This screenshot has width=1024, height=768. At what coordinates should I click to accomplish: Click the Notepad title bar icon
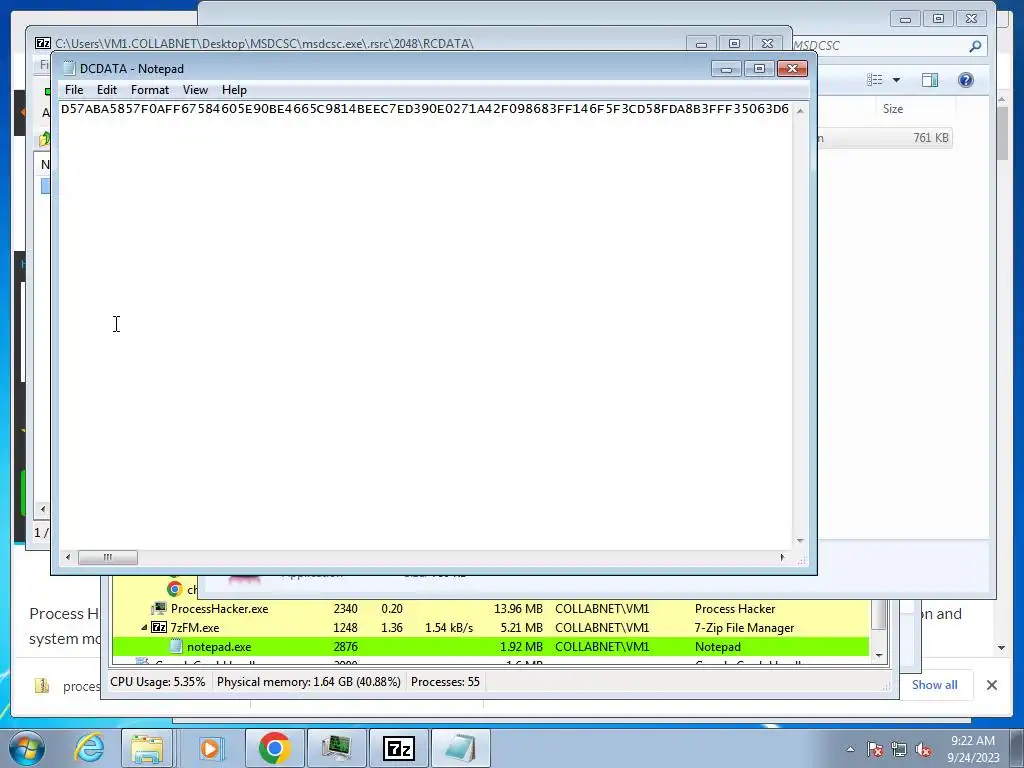coord(69,69)
